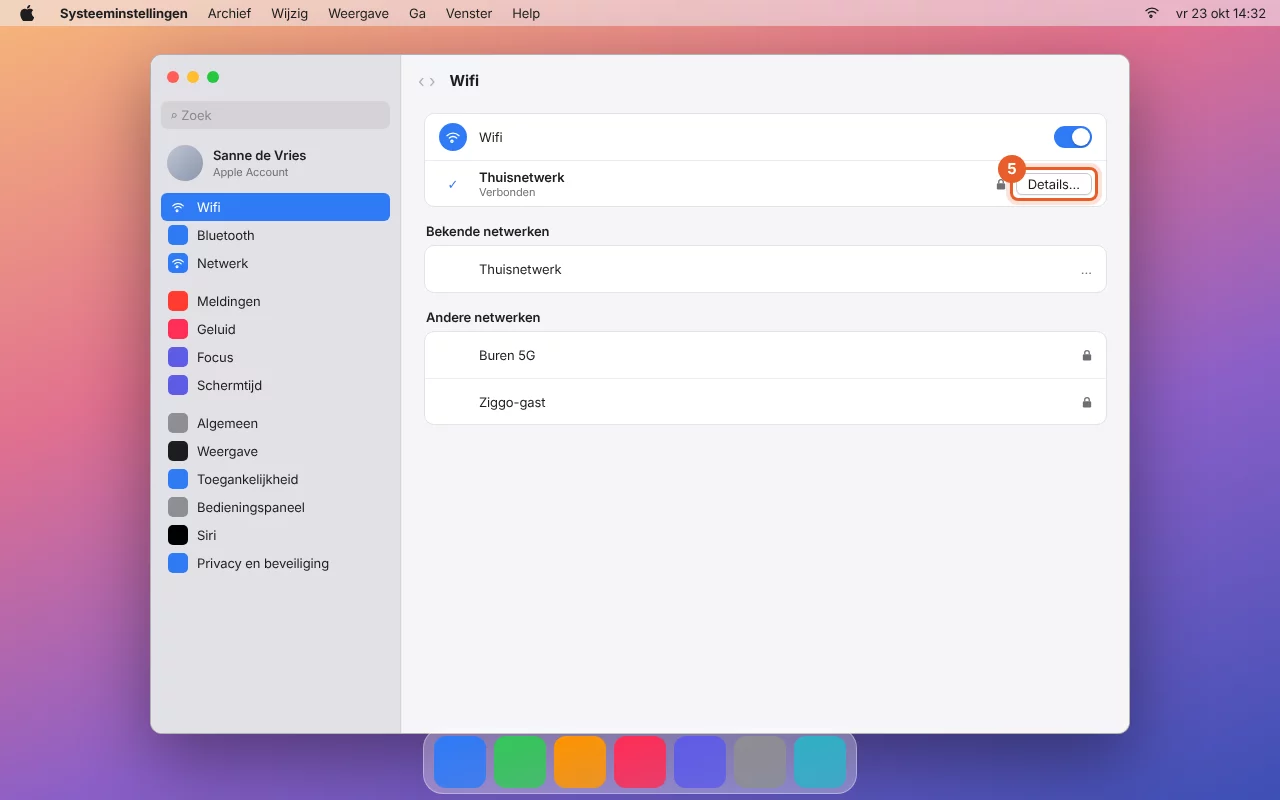Image resolution: width=1280 pixels, height=800 pixels.
Task: Click the Wi-Fi status icon in the menu bar
Action: pyautogui.click(x=1152, y=13)
